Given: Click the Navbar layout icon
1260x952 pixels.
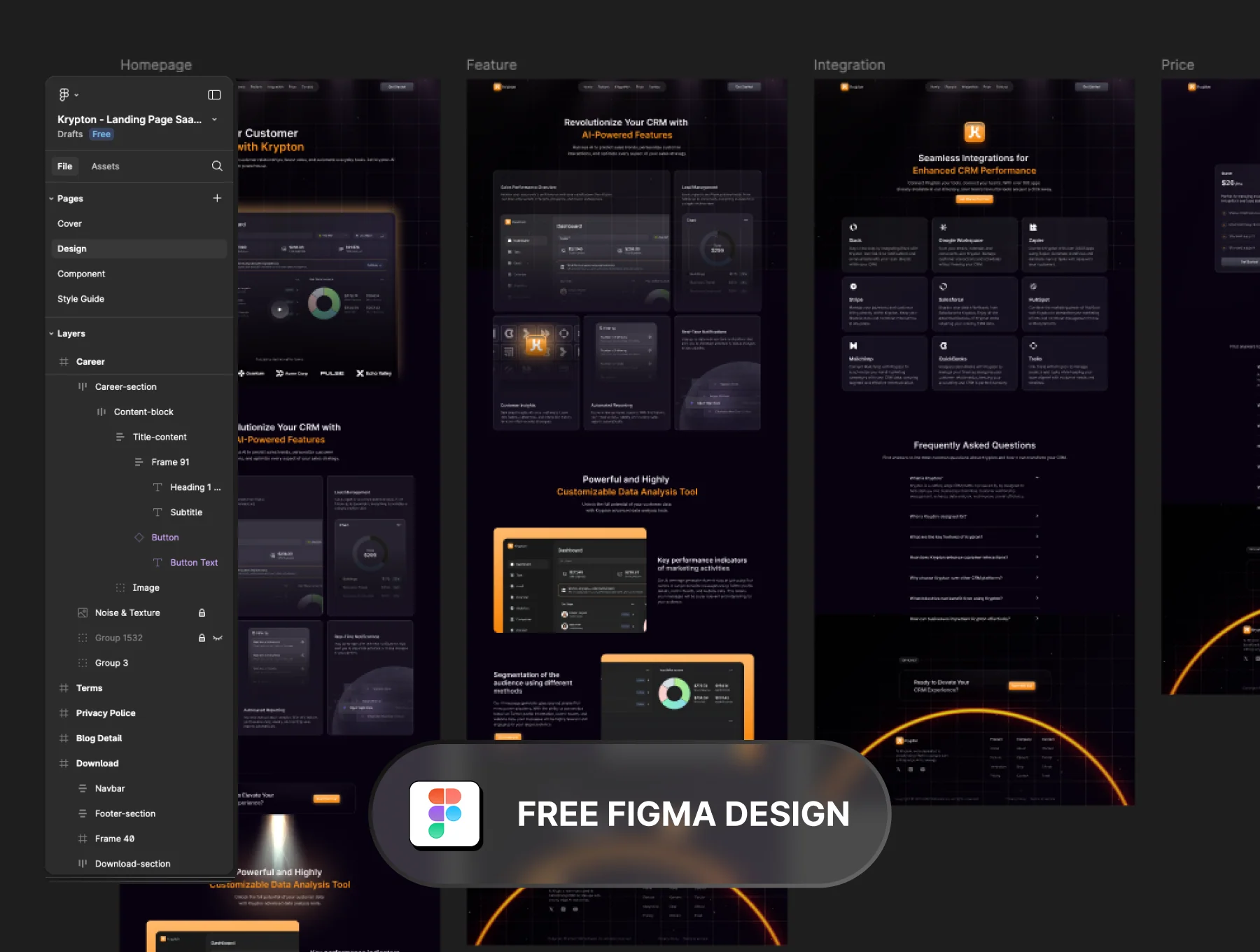Looking at the screenshot, I should [x=83, y=788].
